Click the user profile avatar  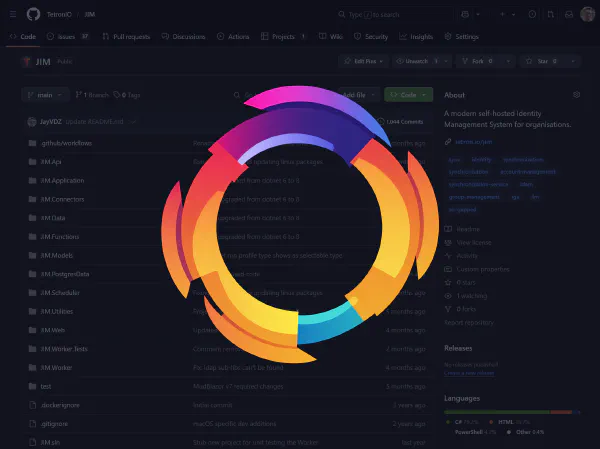coord(588,14)
